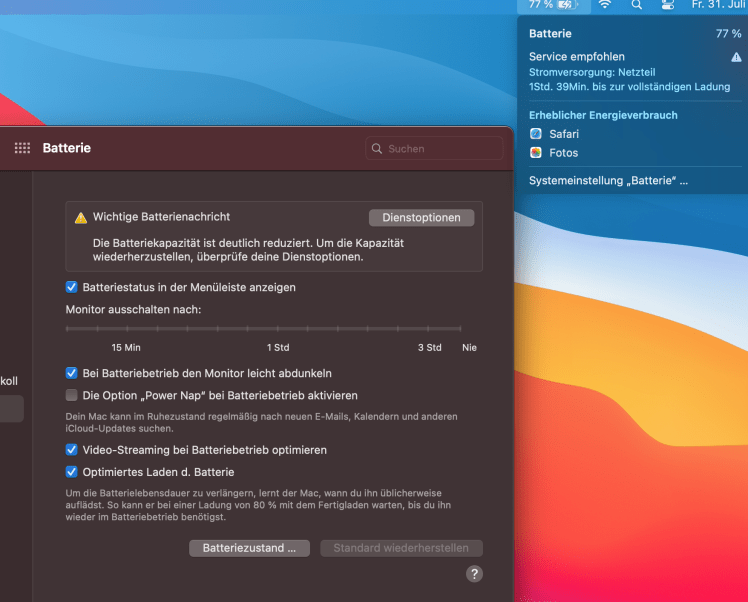Uncheck Bei Batteriebetrieb den Monitor leicht abdunkeln

tap(72, 373)
